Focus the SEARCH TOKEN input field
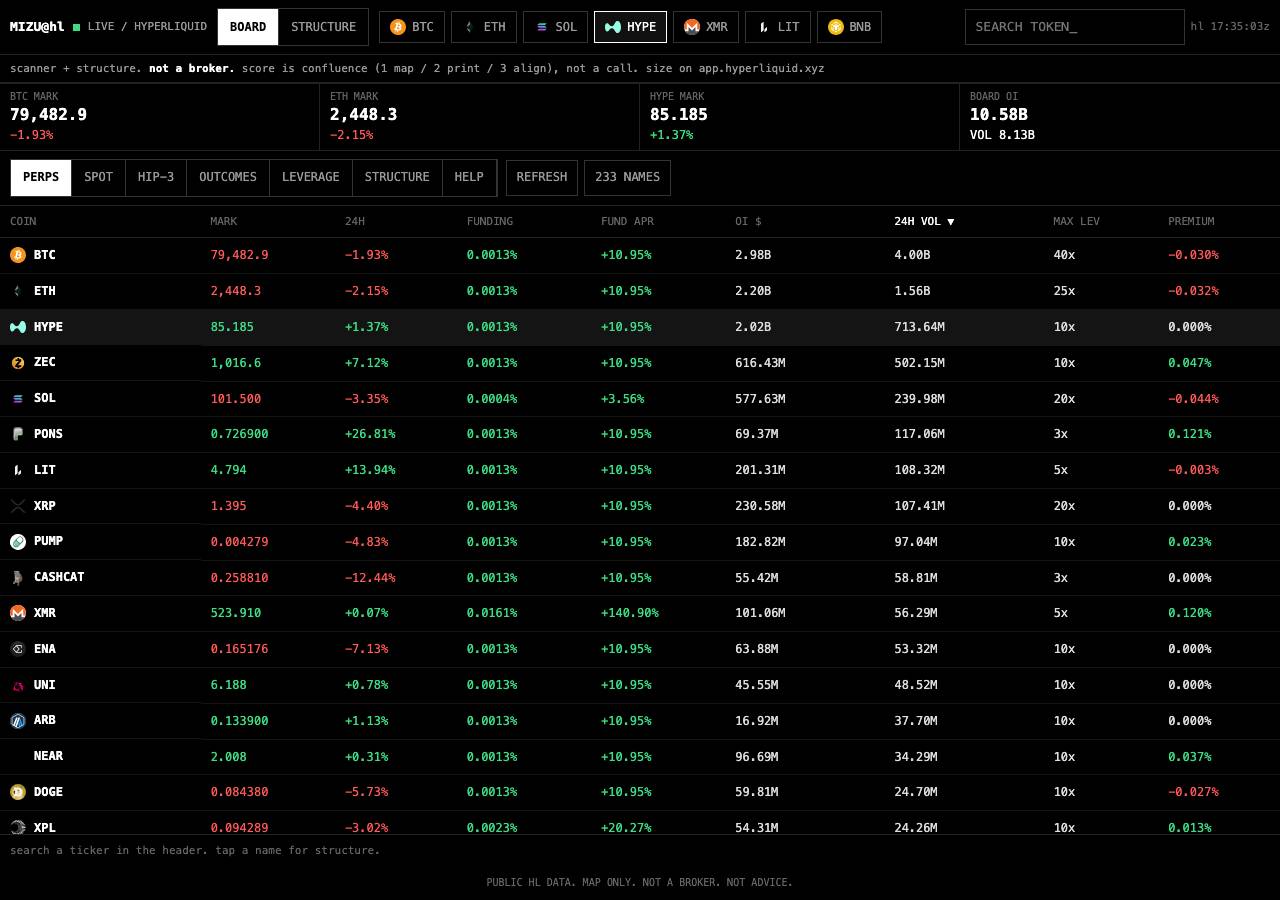The image size is (1280, 900). [1075, 27]
